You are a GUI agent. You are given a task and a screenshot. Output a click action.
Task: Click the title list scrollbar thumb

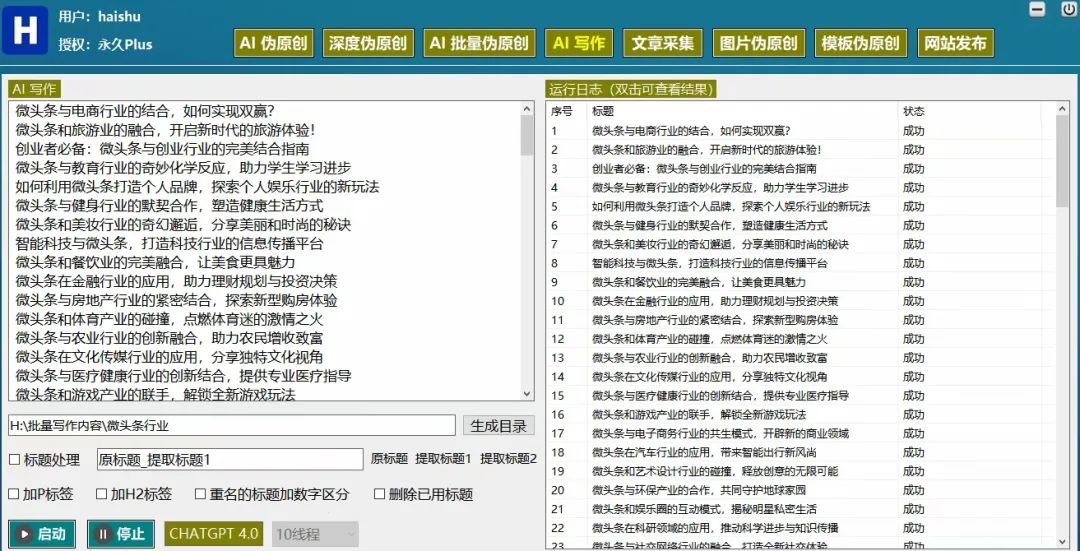pyautogui.click(x=527, y=135)
